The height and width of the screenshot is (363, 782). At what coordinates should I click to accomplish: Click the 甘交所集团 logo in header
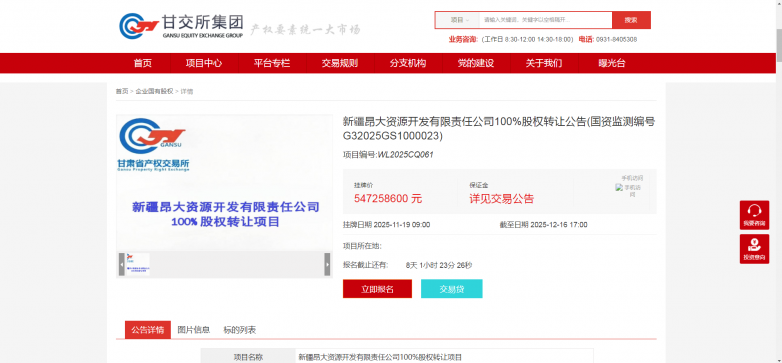[x=182, y=26]
